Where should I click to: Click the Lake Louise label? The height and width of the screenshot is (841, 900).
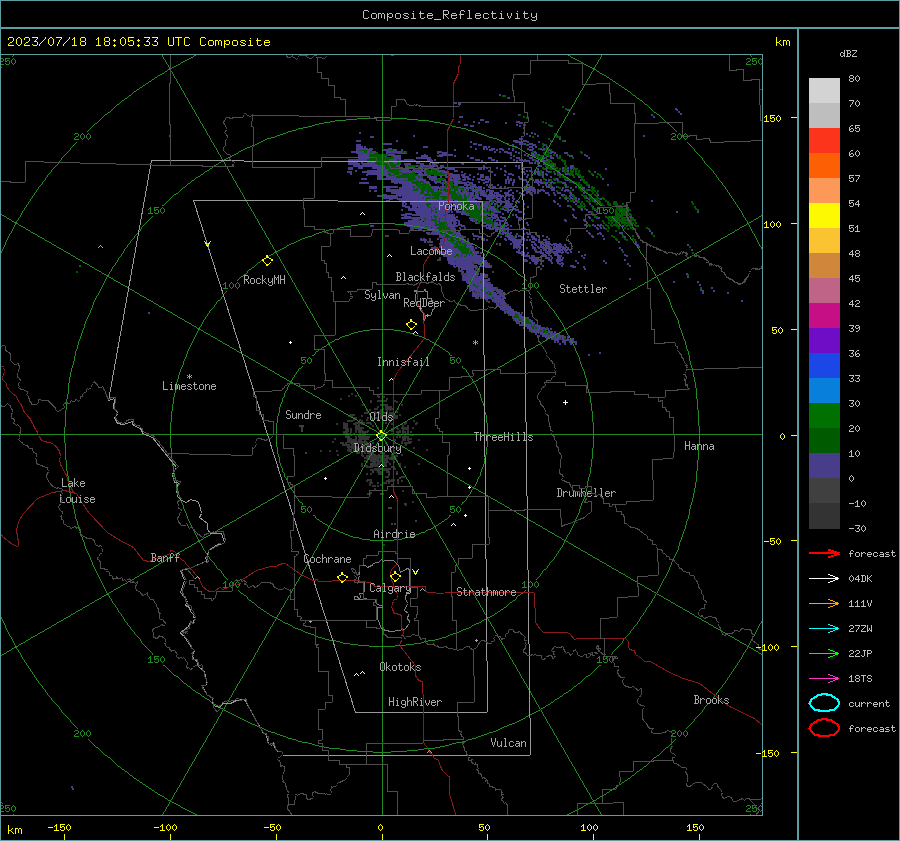77,491
